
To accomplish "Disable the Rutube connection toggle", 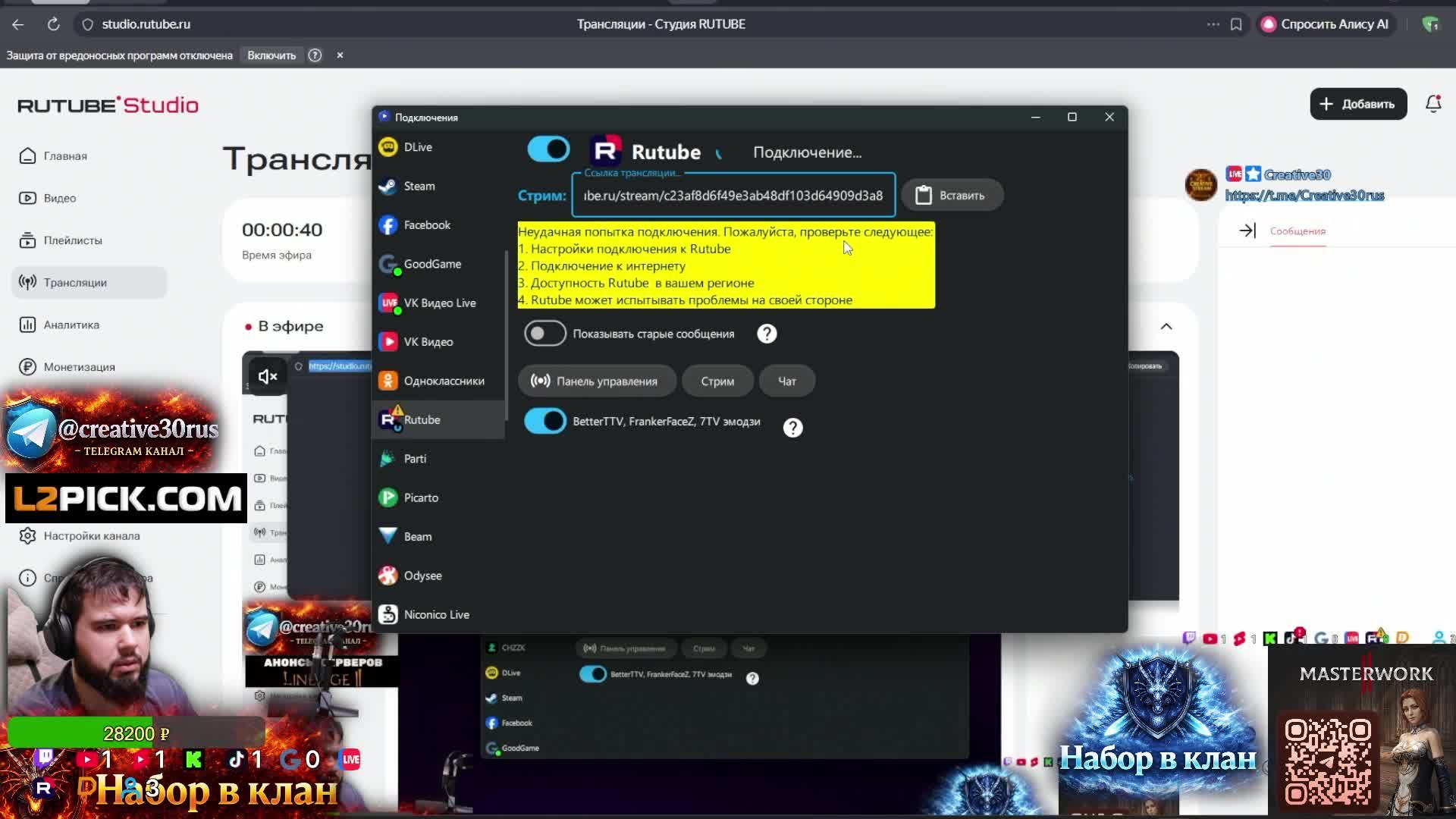I will [x=548, y=149].
